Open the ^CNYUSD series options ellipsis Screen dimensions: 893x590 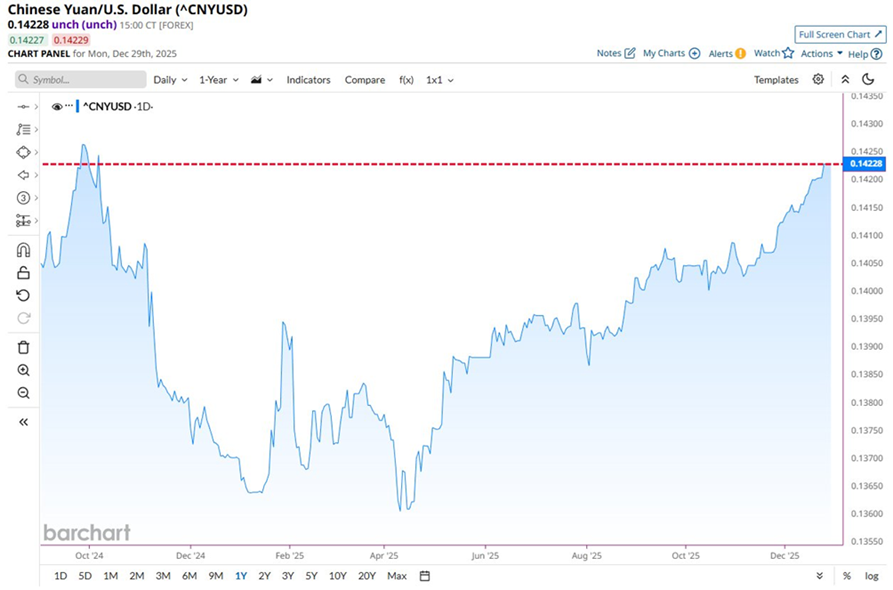(x=69, y=106)
